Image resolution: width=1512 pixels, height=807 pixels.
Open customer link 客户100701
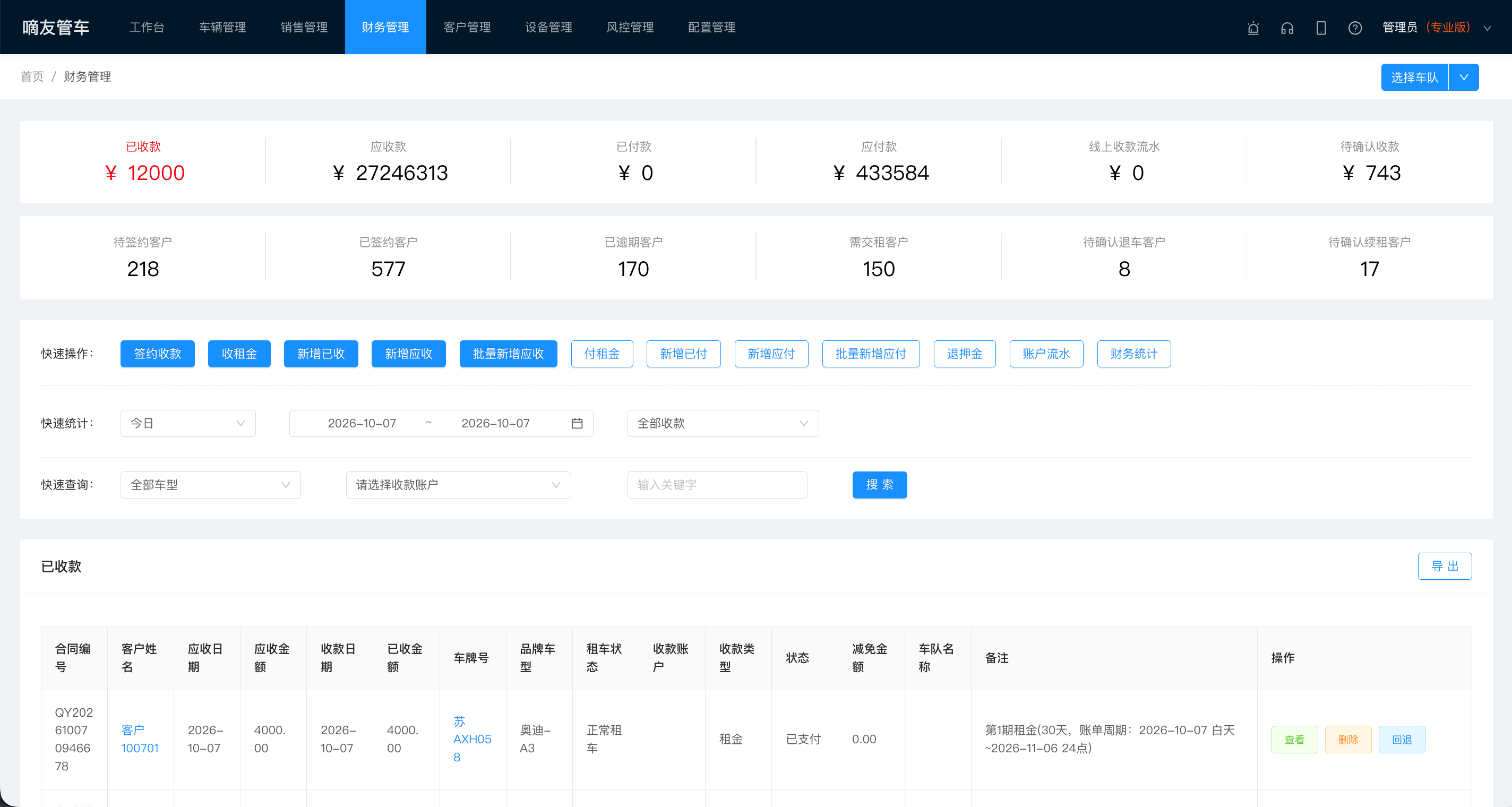coord(140,739)
